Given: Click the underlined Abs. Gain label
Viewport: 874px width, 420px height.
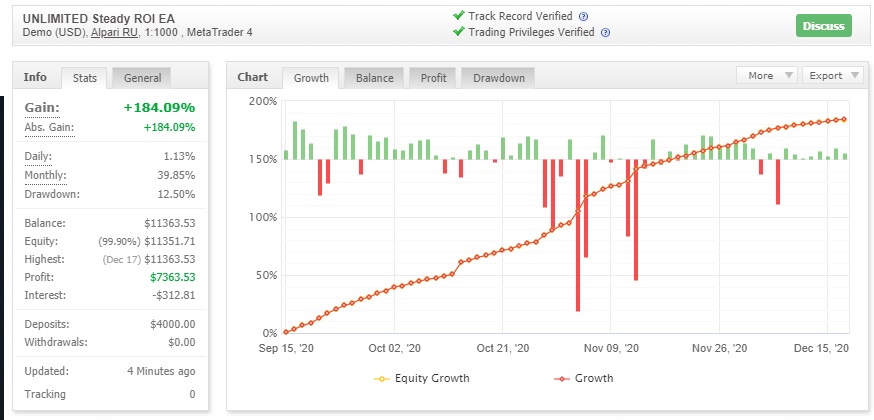Looking at the screenshot, I should coord(49,128).
